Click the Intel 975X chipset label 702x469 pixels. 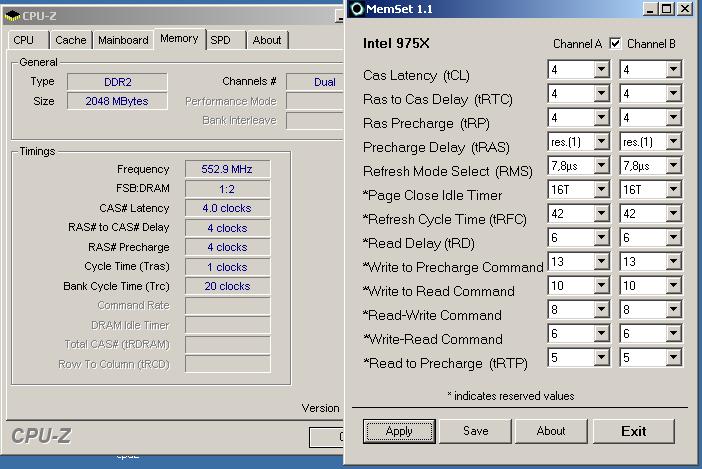point(396,43)
